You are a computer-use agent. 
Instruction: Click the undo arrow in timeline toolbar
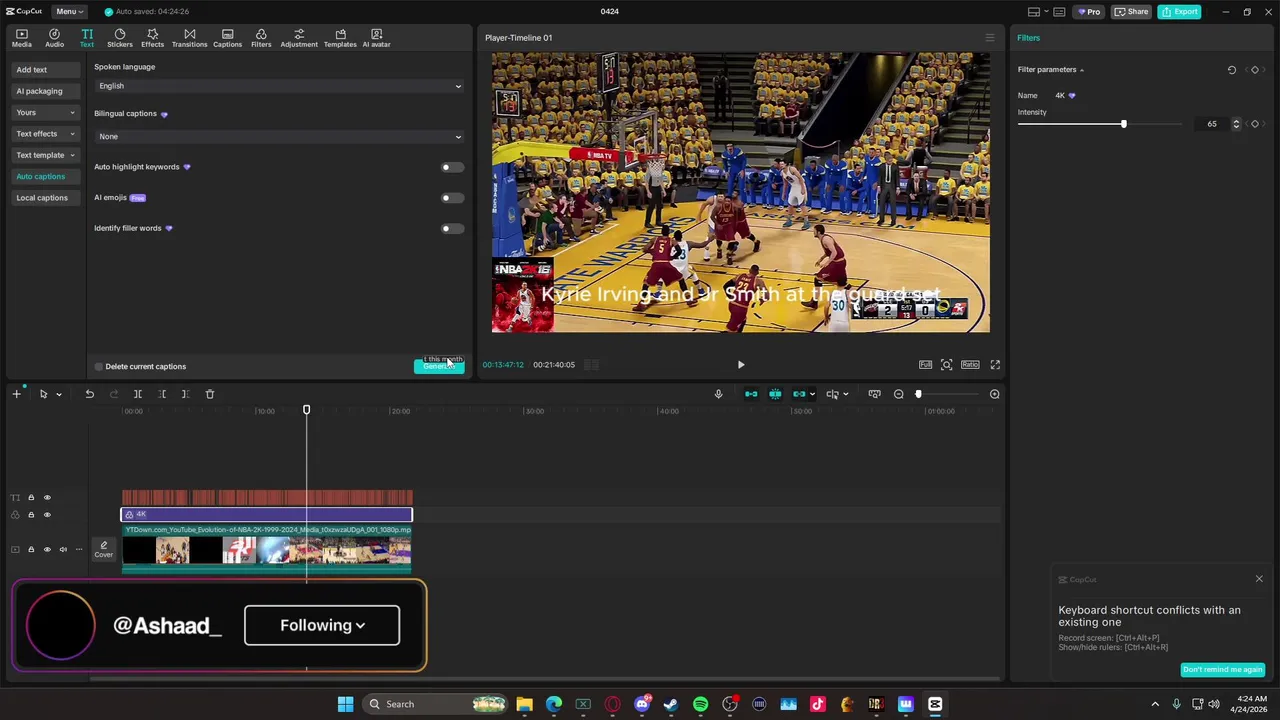(x=90, y=394)
